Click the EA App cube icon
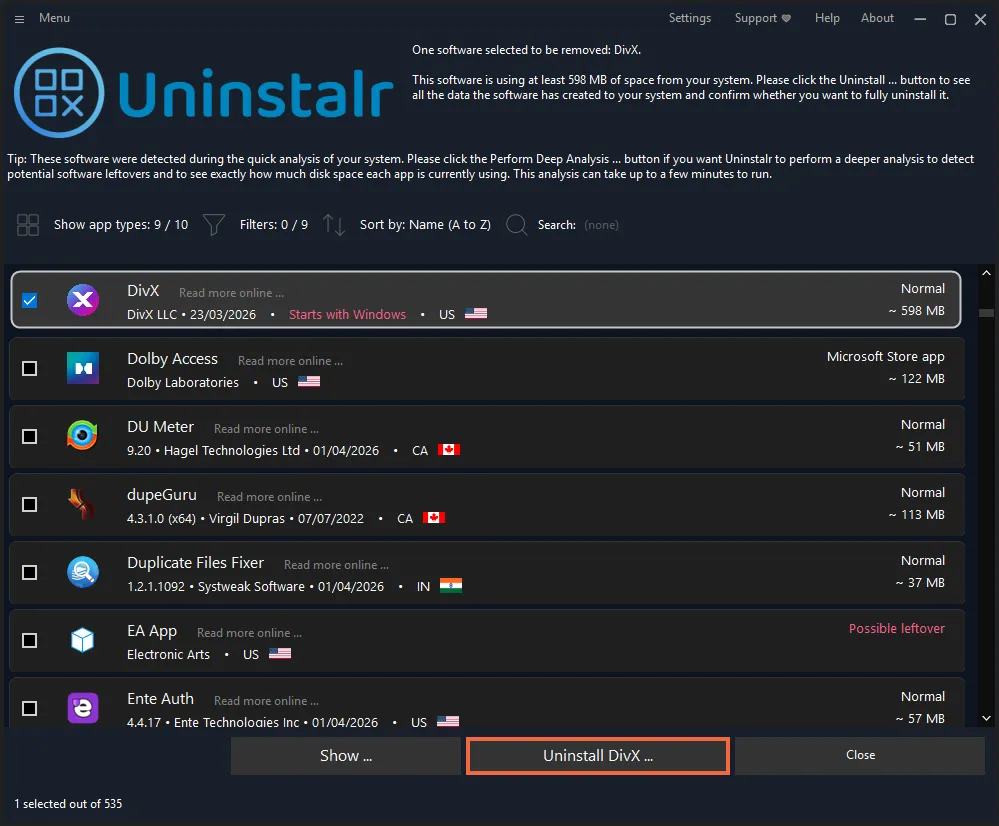This screenshot has height=826, width=999. (83, 640)
